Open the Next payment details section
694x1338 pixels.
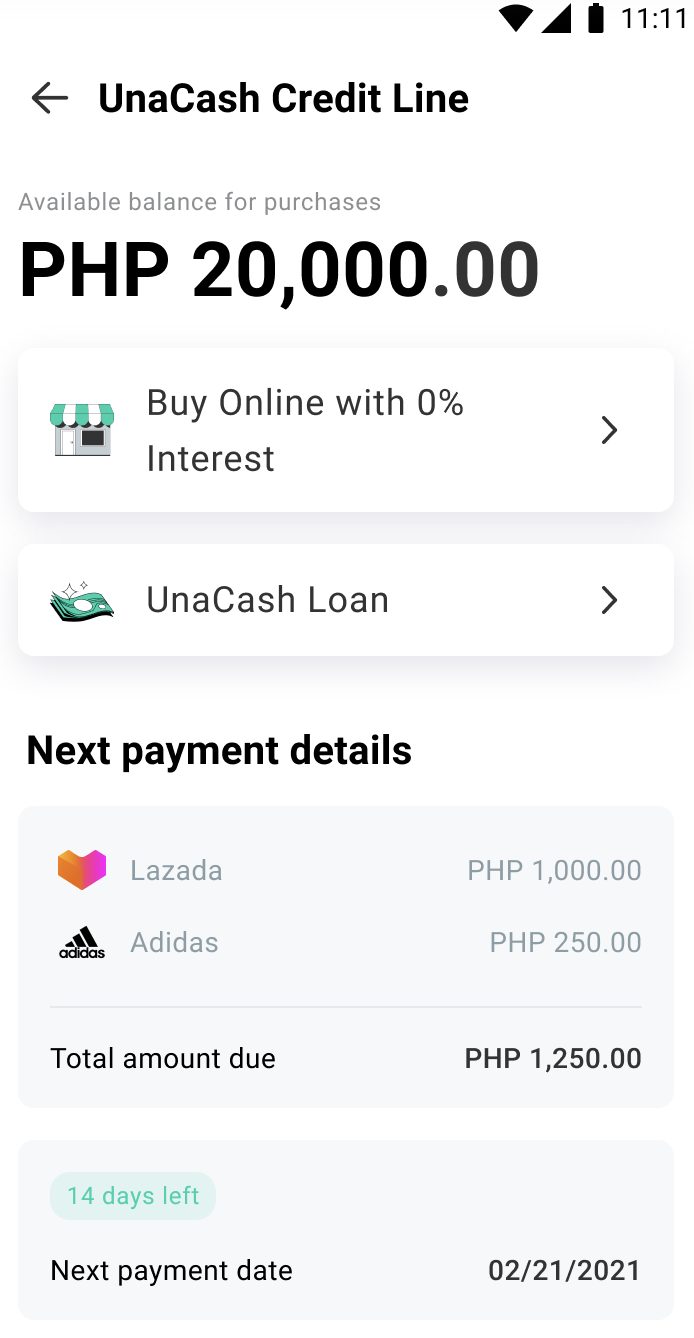click(218, 750)
